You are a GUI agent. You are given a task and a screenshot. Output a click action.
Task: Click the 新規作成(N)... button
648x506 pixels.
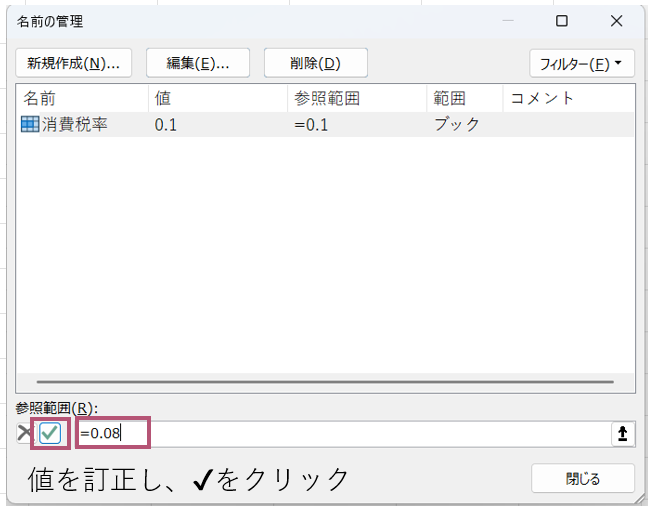pyautogui.click(x=74, y=63)
